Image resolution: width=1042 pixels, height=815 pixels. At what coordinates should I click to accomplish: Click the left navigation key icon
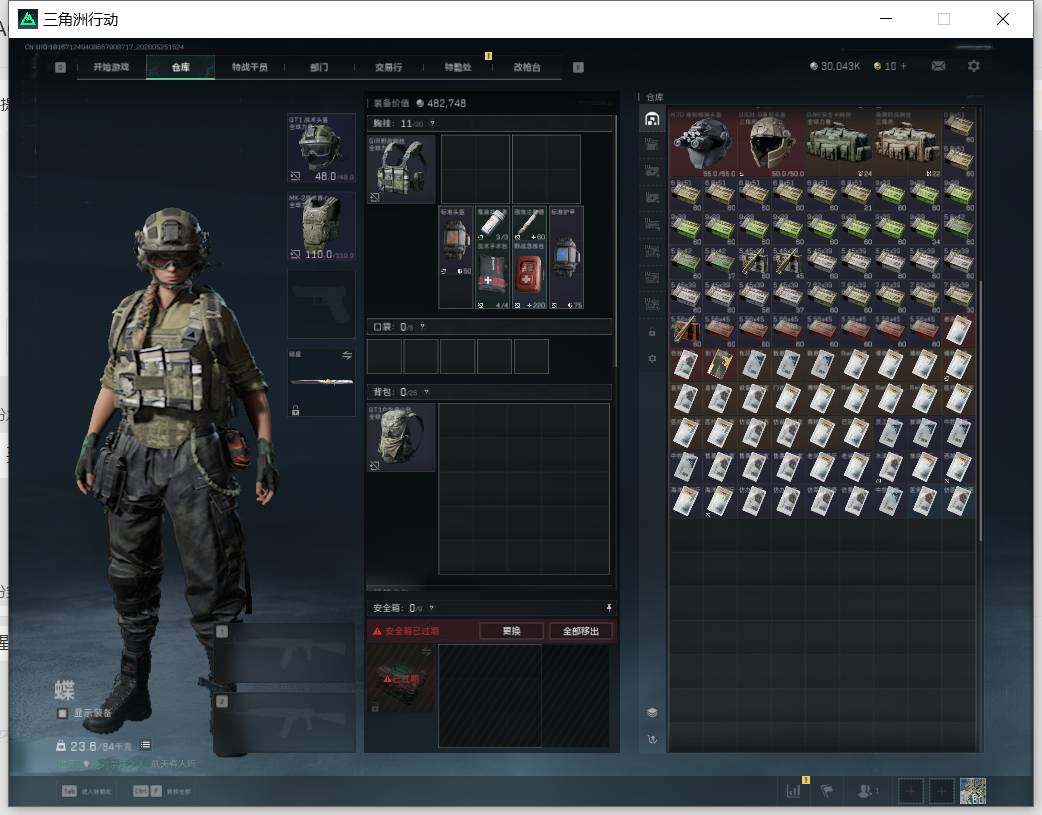(60, 67)
